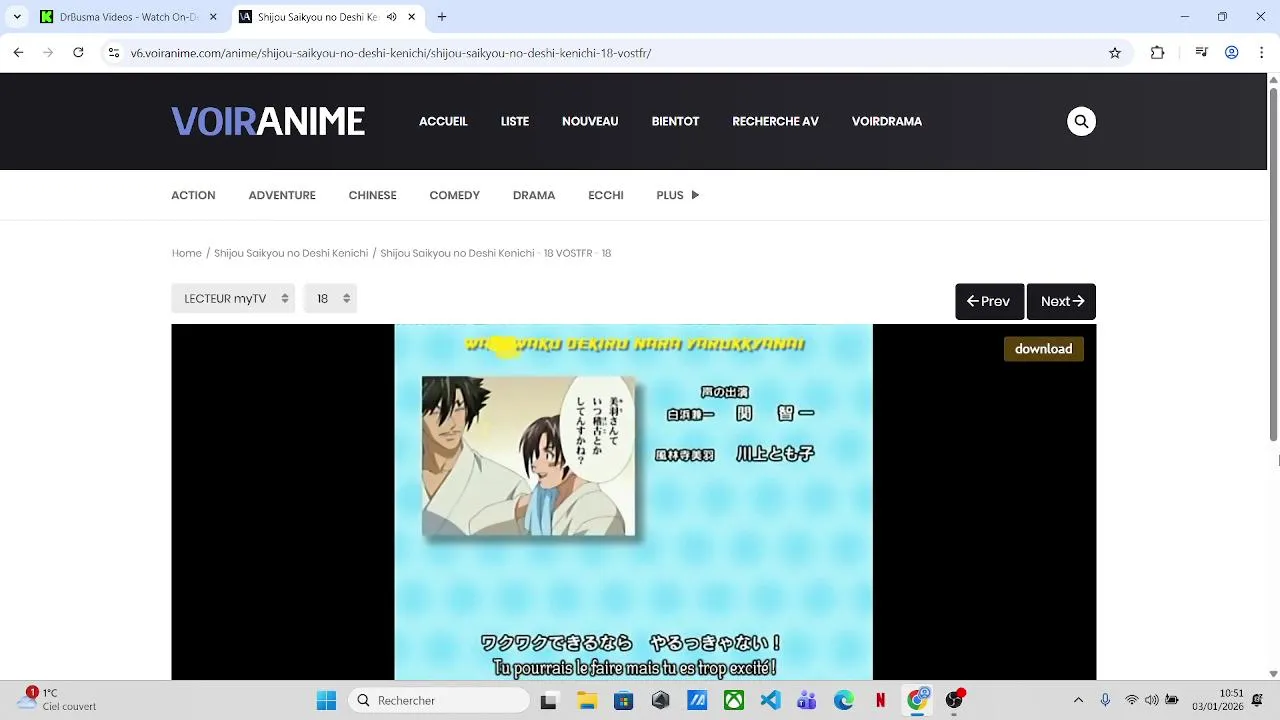
Task: Open Microsoft Edge from taskbar
Action: click(x=844, y=701)
